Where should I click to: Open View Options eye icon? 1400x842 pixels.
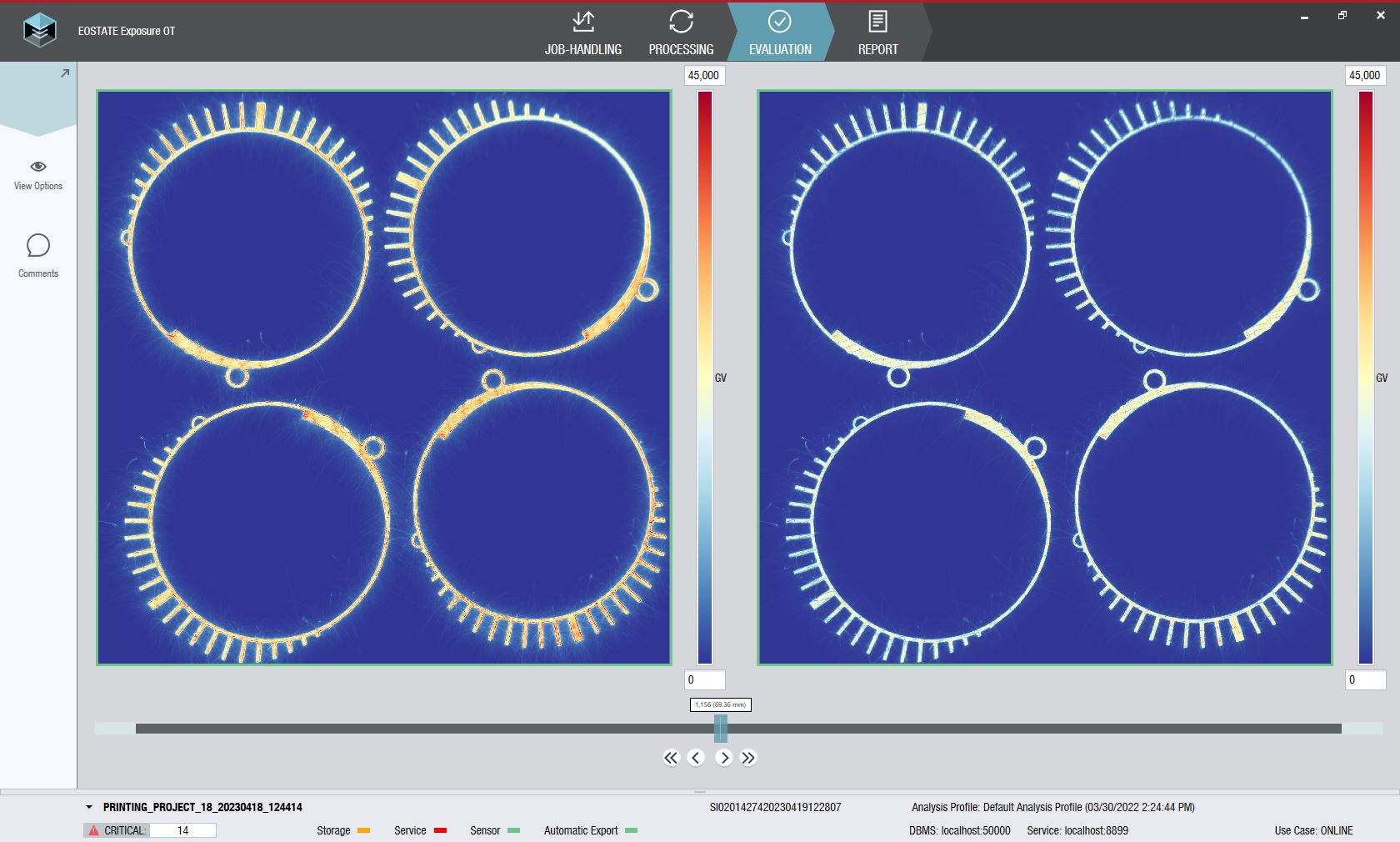pyautogui.click(x=38, y=167)
